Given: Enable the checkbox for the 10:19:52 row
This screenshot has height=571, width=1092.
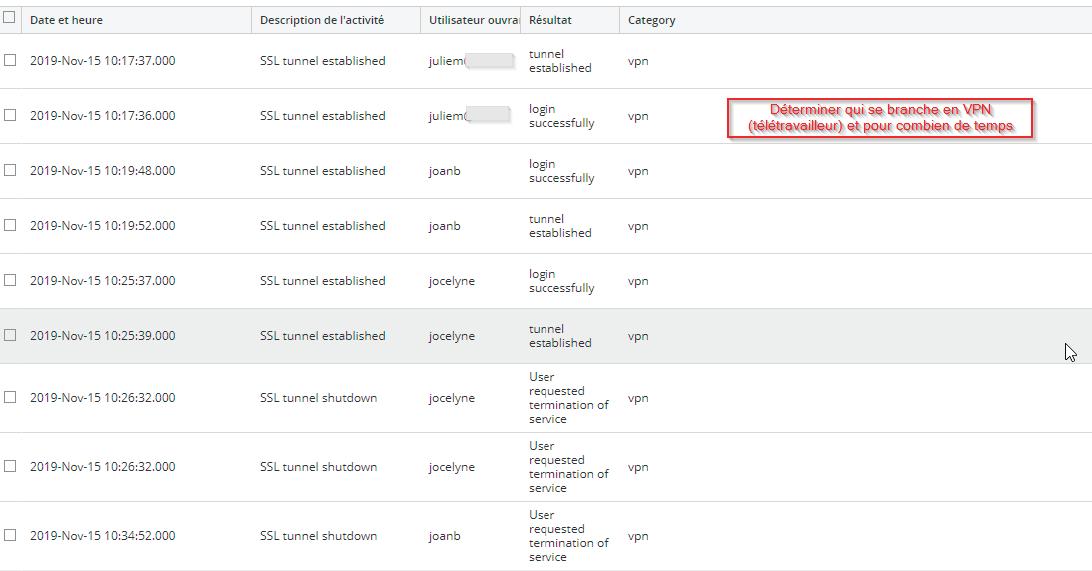Looking at the screenshot, I should [10, 225].
